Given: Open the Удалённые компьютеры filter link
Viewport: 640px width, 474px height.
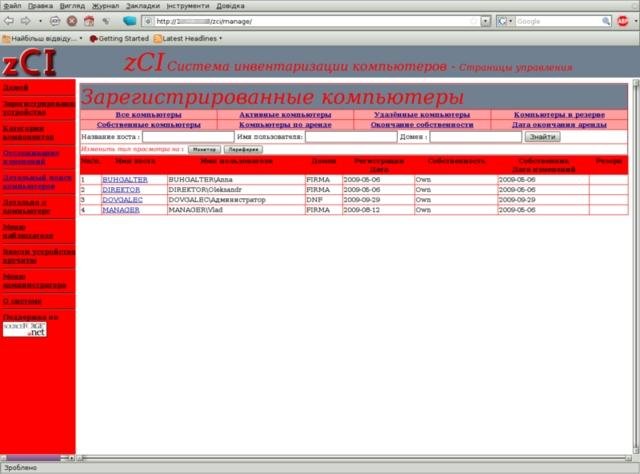Looking at the screenshot, I should click(x=422, y=115).
